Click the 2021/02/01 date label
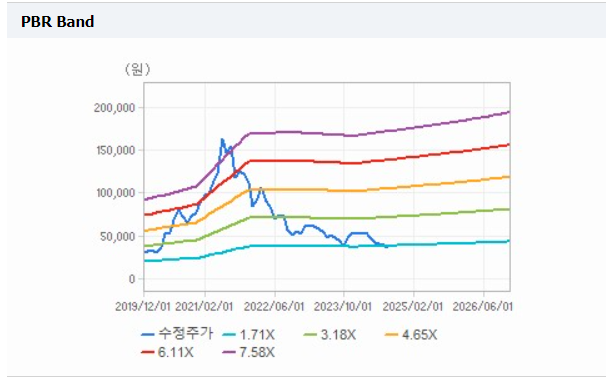The image size is (616, 380). click(204, 307)
